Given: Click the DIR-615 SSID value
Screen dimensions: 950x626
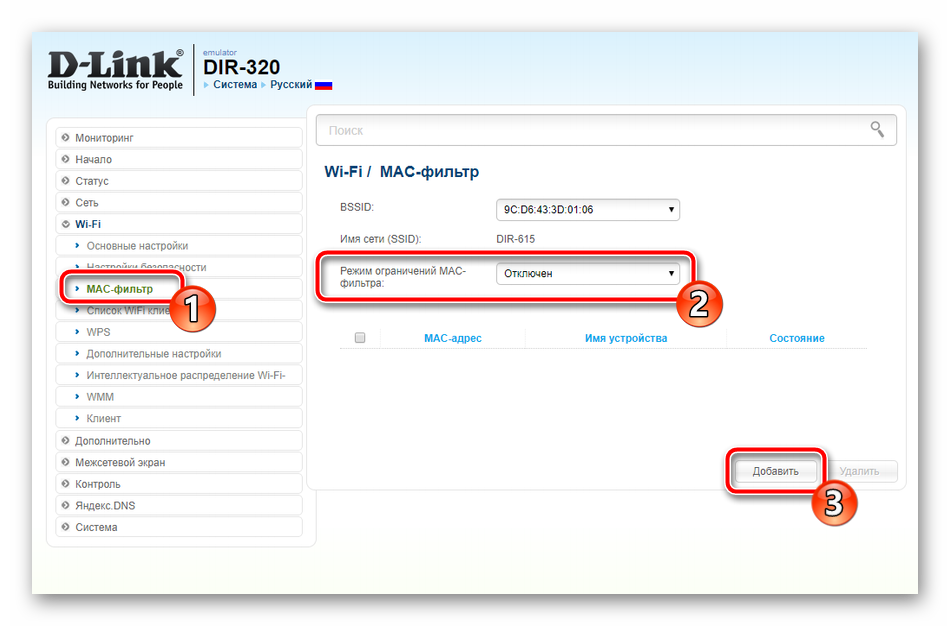Looking at the screenshot, I should (x=516, y=239).
